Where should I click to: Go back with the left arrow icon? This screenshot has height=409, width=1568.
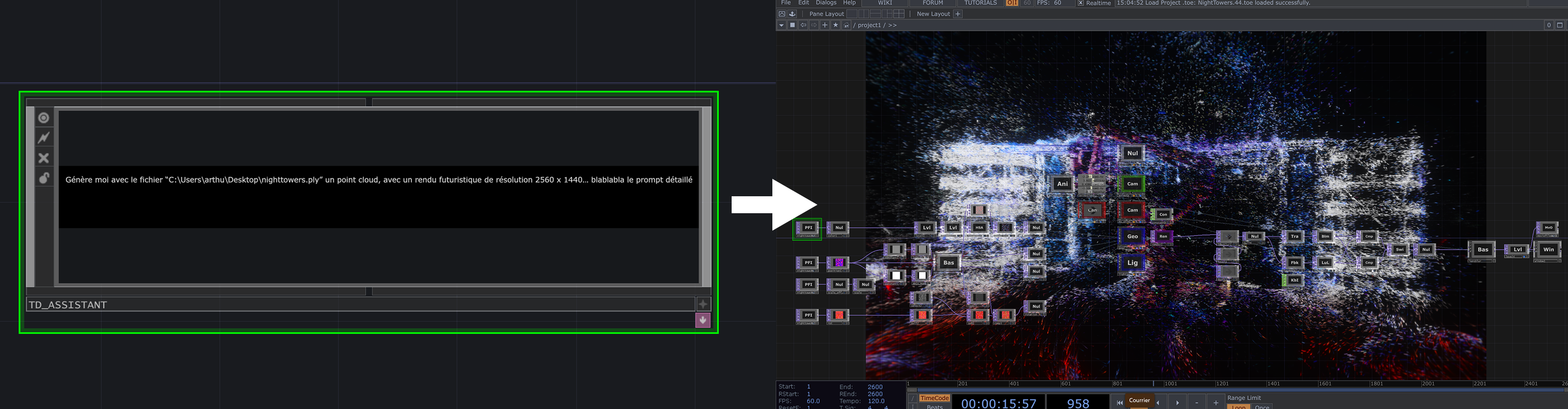point(803,25)
